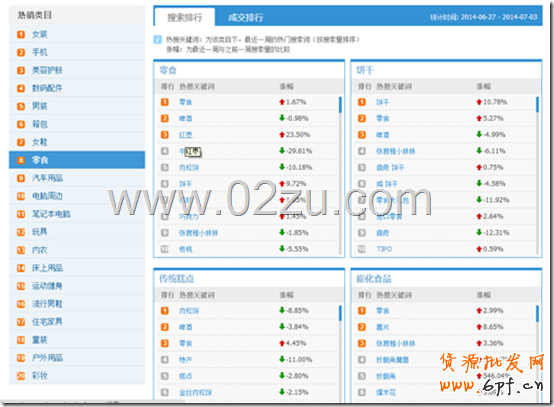Click the blue info icon beside 热搜关键词 description
Screen dimensions: 554x407
tap(158, 40)
